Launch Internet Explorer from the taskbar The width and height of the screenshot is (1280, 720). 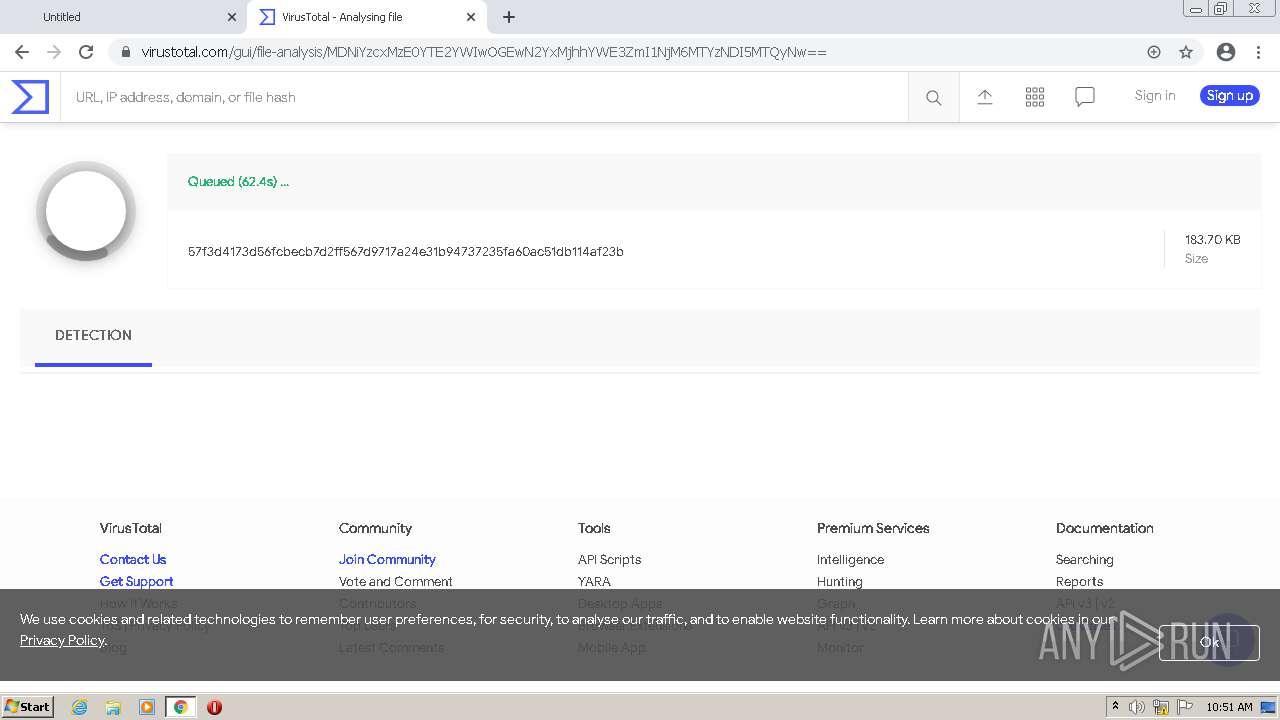79,707
